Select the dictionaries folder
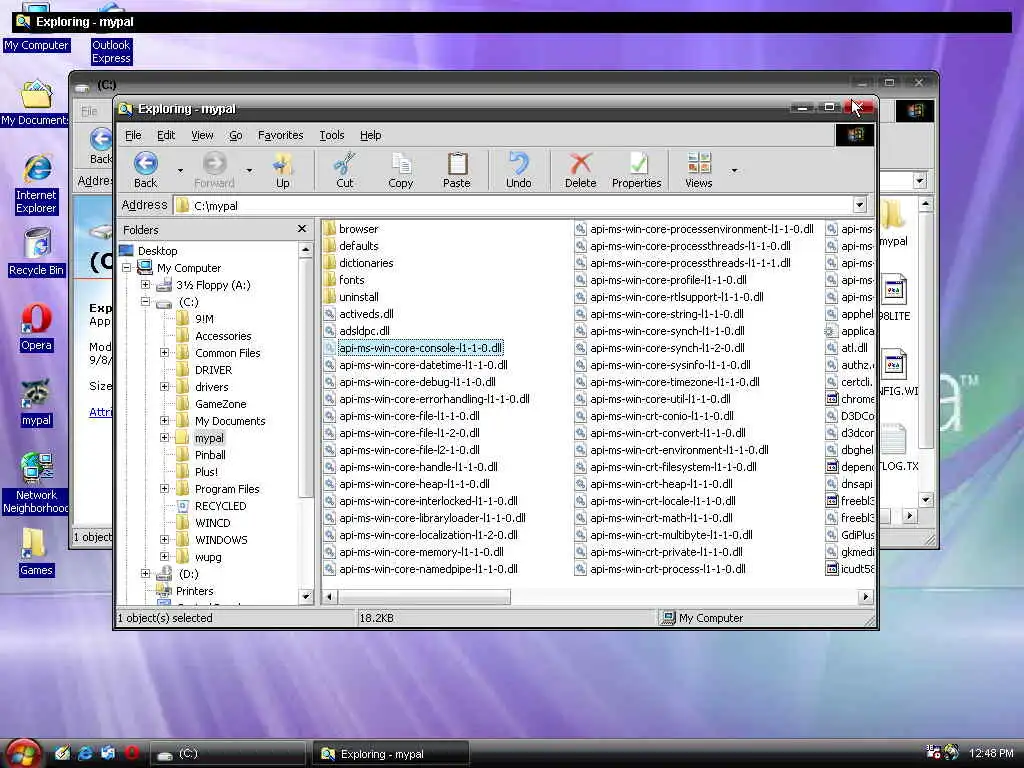Viewport: 1024px width, 768px height. click(366, 263)
